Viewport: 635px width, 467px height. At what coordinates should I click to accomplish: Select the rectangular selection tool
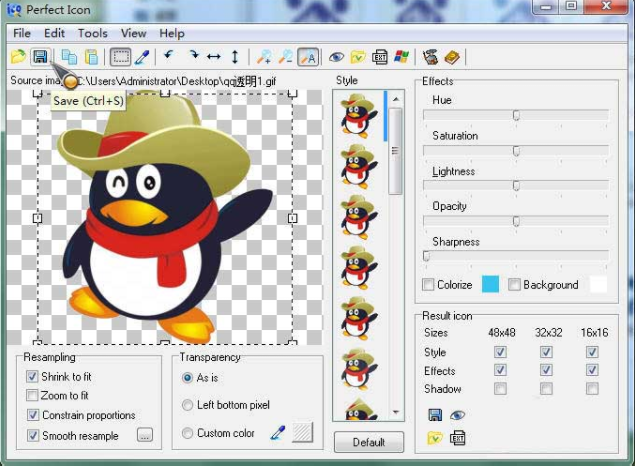pos(120,57)
